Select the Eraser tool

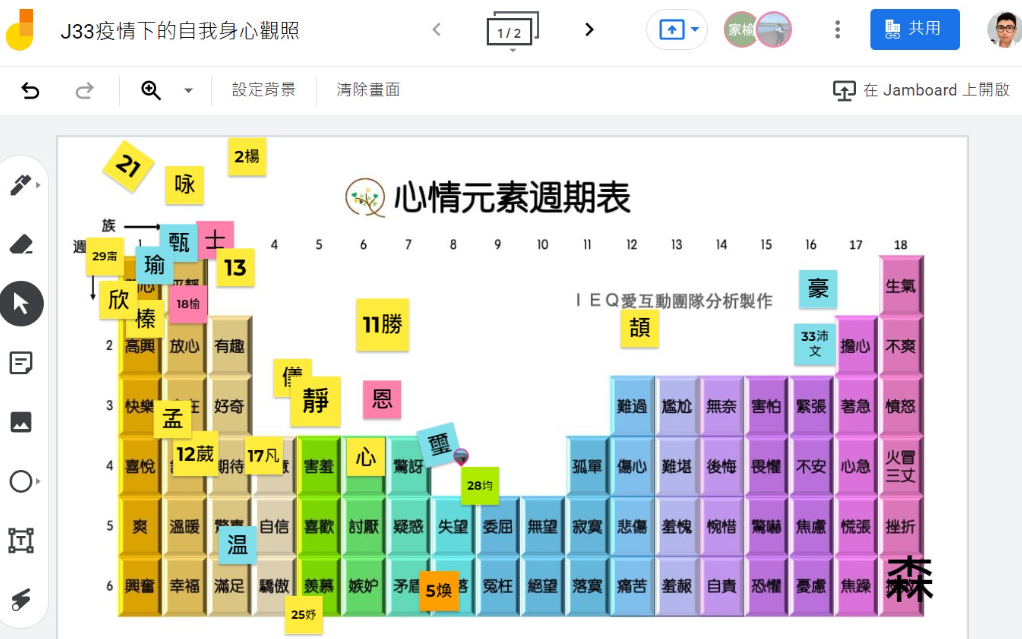point(21,244)
